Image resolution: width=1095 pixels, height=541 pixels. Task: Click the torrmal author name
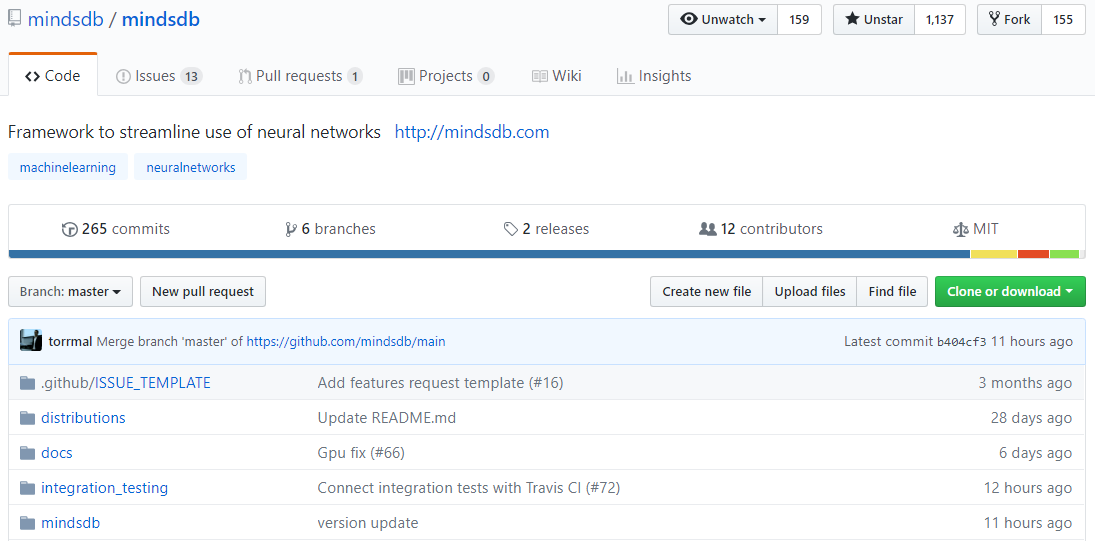coord(71,341)
